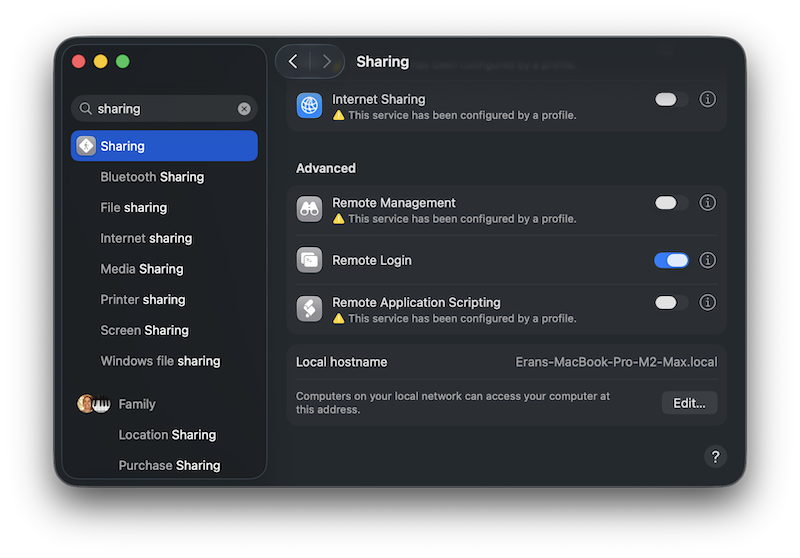Select Sharing in the sidebar results
The width and height of the screenshot is (800, 558).
point(164,146)
